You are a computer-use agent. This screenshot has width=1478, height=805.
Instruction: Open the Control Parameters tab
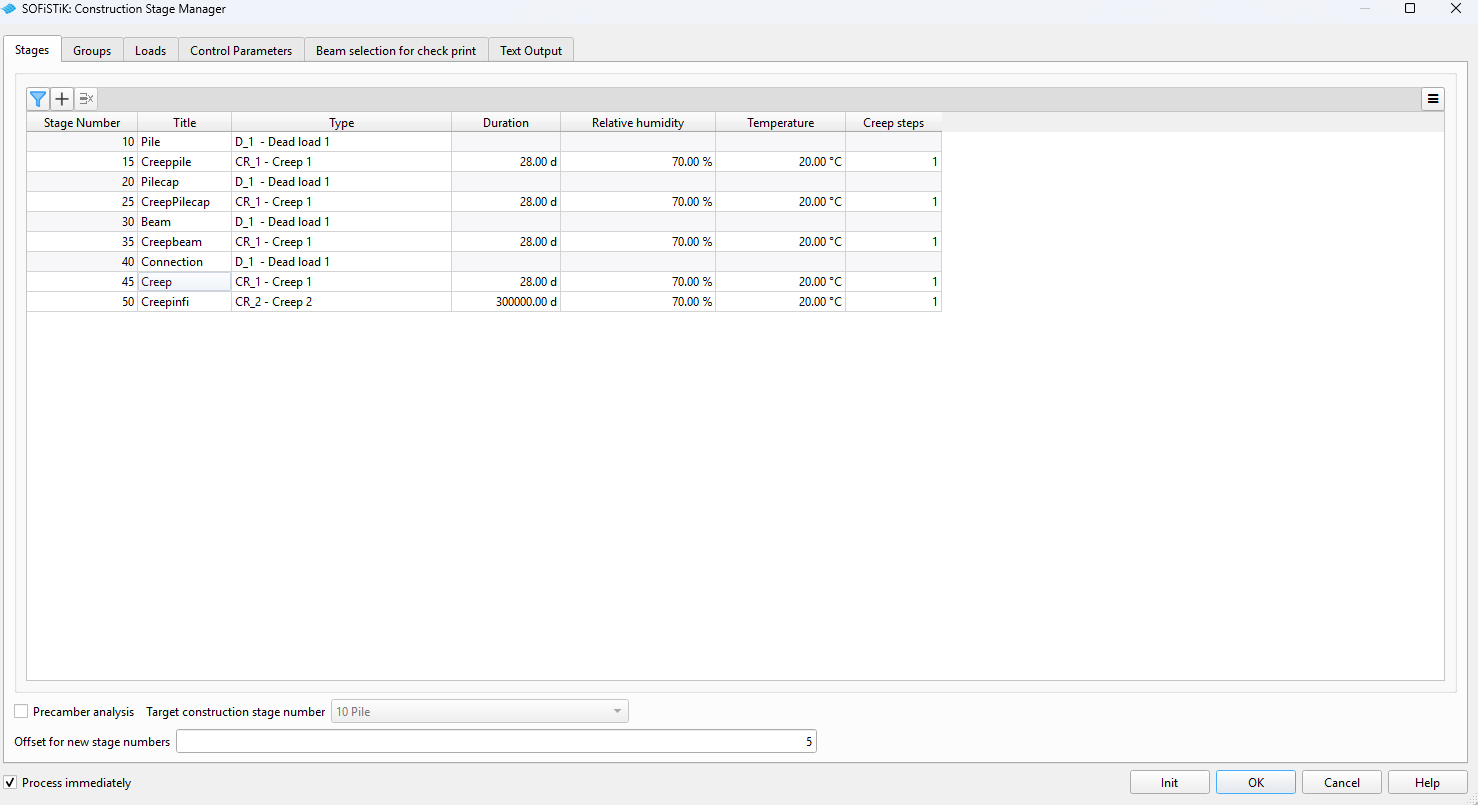(x=241, y=50)
